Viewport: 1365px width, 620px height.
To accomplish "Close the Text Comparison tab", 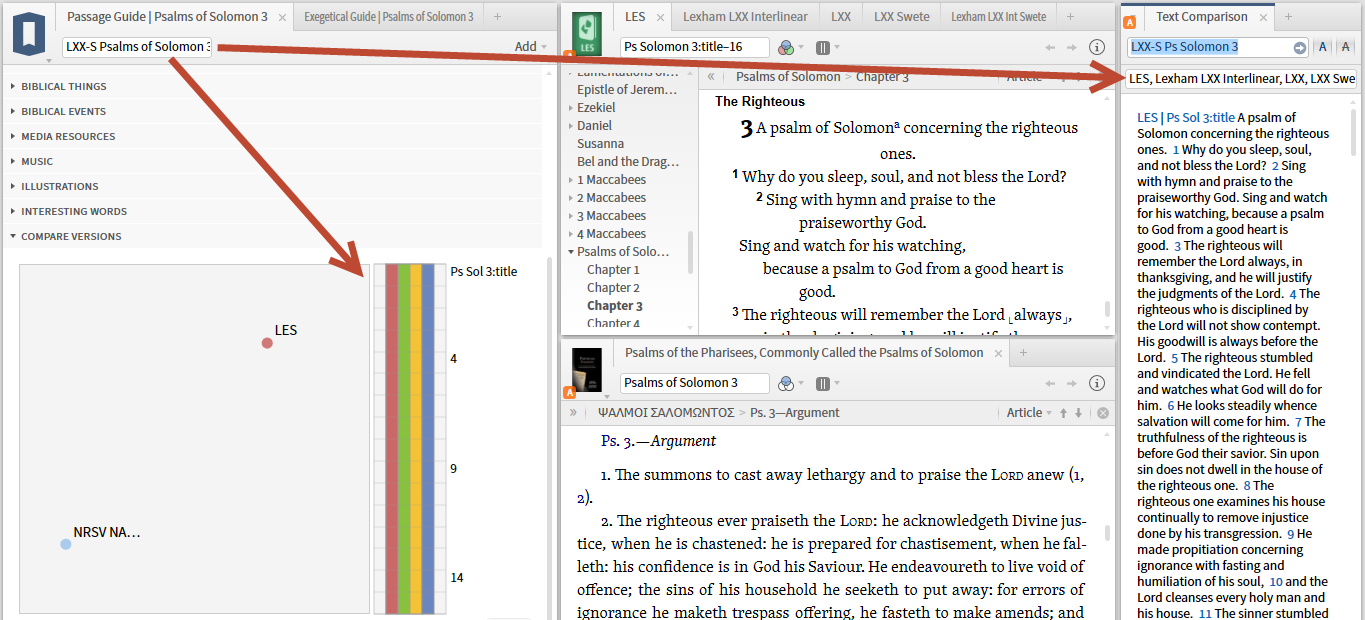I will 1262,17.
